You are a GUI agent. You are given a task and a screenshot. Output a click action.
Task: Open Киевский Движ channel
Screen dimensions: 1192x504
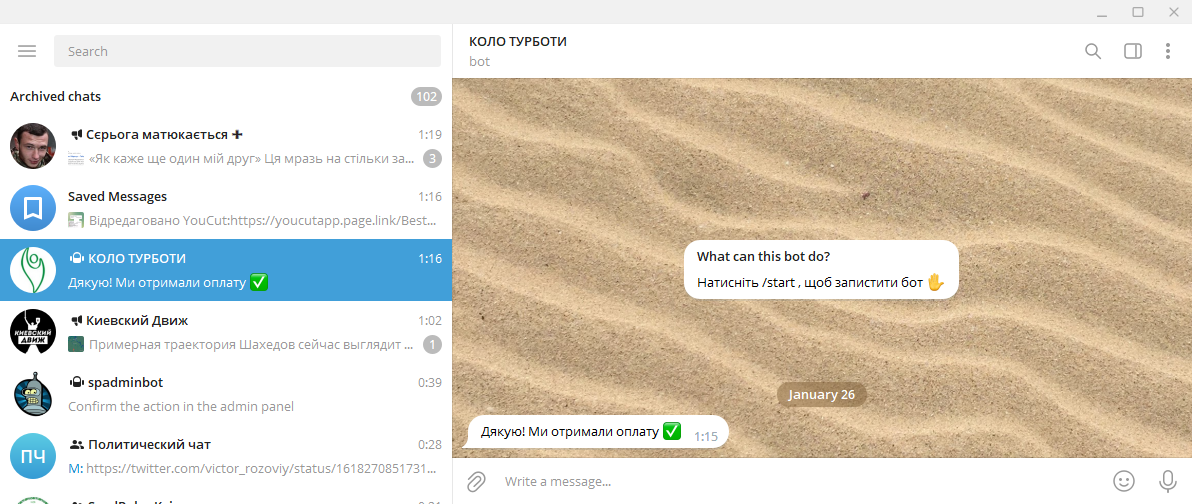pos(226,332)
